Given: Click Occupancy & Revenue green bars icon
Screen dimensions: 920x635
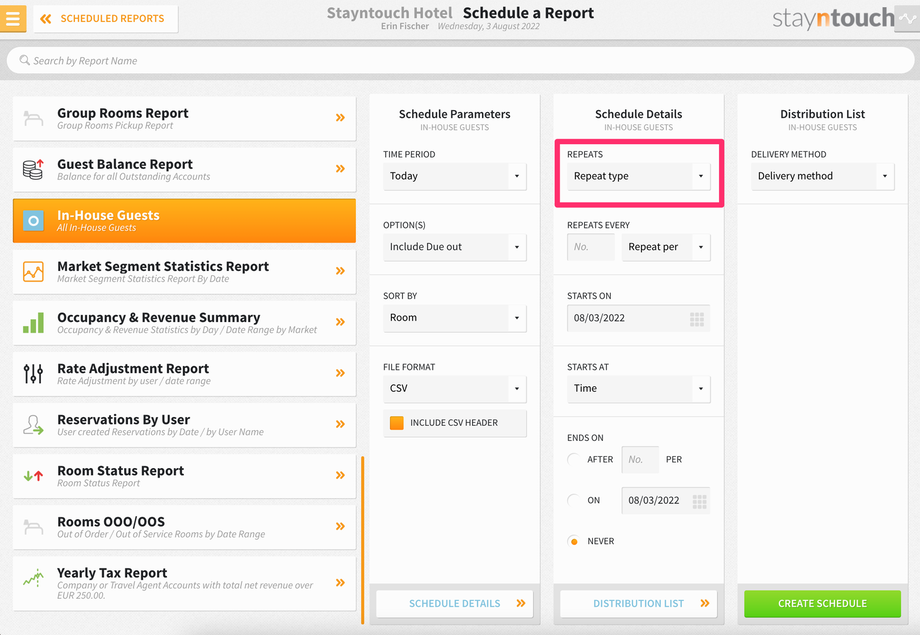Looking at the screenshot, I should [x=33, y=323].
